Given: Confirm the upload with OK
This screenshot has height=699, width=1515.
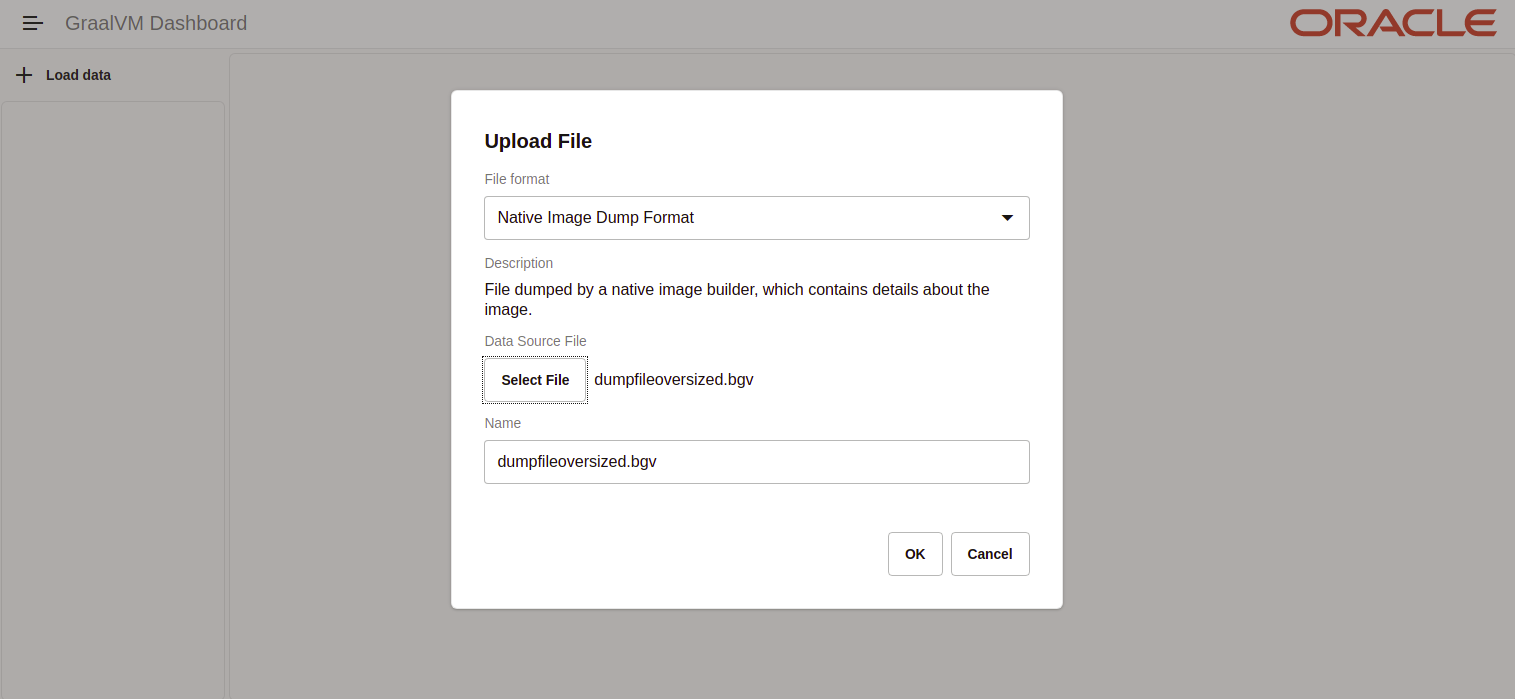Looking at the screenshot, I should click(914, 554).
